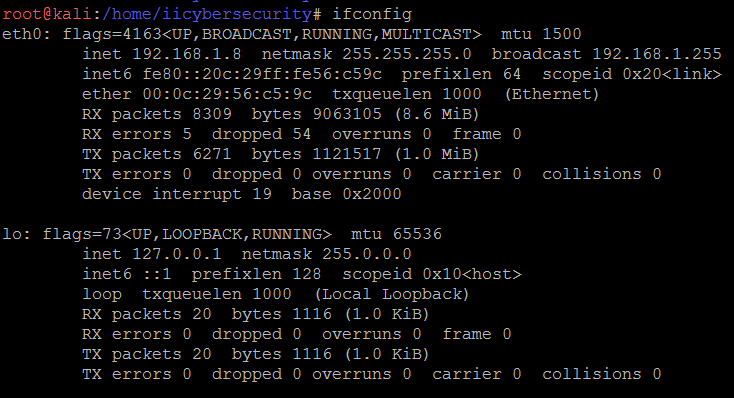Click the ifconfig command text
This screenshot has height=398, width=734.
tap(372, 15)
